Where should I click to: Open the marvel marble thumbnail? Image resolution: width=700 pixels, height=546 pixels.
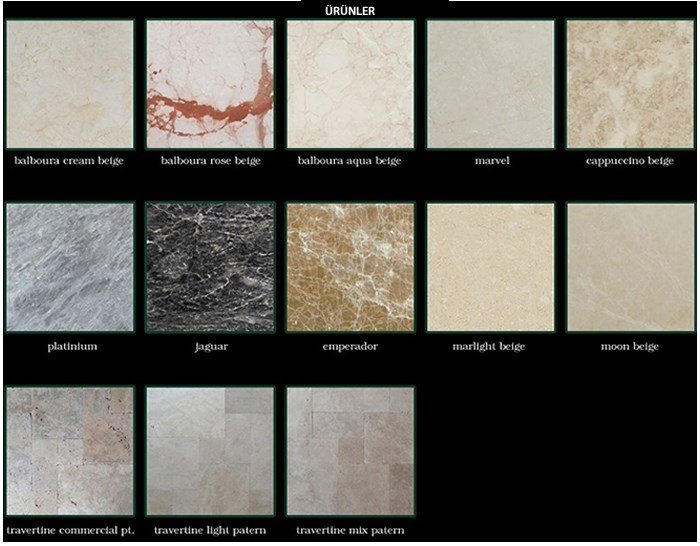coord(491,84)
